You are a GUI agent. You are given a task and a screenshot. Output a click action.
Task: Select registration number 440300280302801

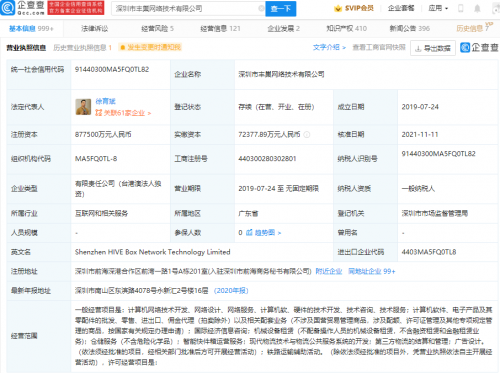click(267, 159)
